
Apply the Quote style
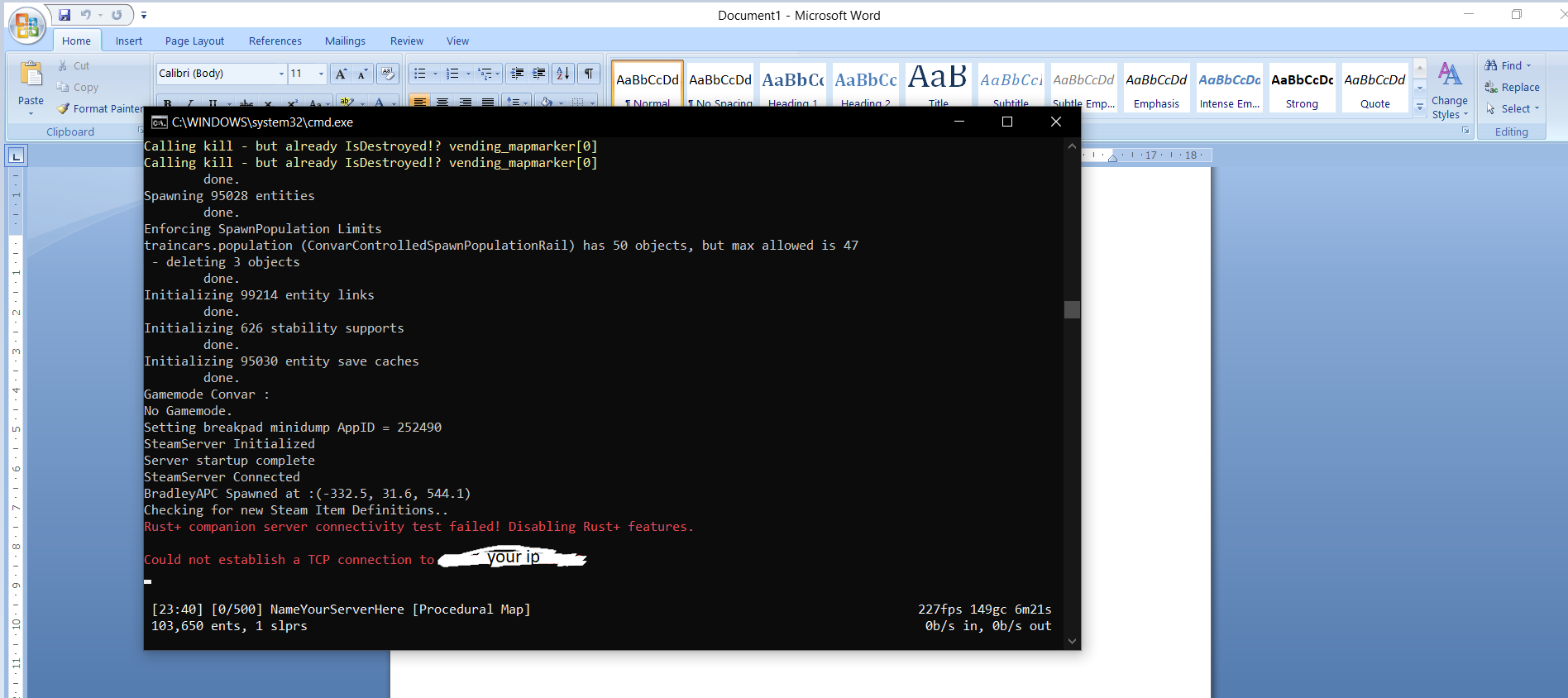(1375, 87)
